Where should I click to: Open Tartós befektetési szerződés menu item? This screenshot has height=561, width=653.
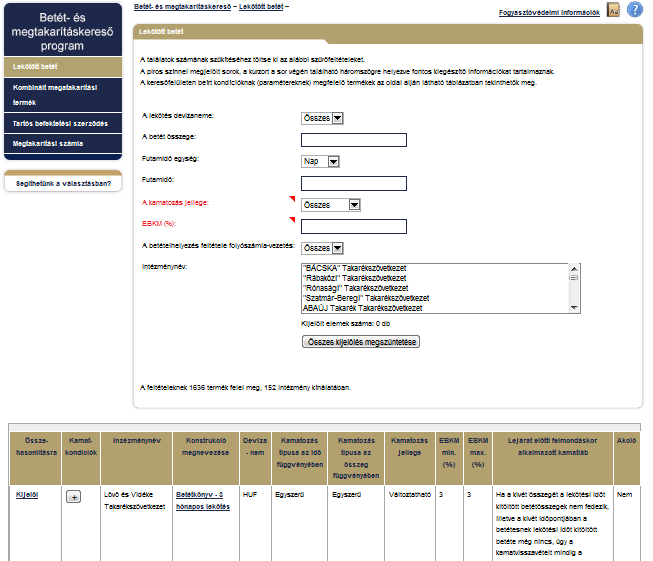[63, 123]
